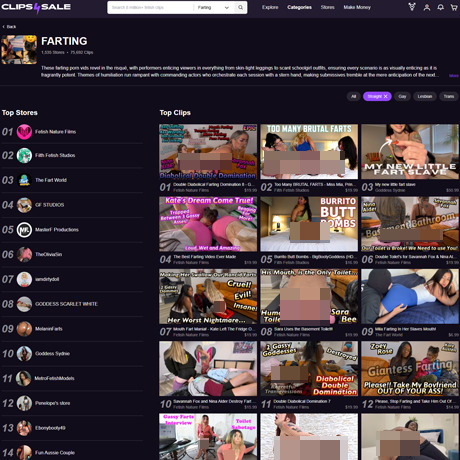
Task: Open TheOliviaSin store avatar
Action: pos(24,254)
